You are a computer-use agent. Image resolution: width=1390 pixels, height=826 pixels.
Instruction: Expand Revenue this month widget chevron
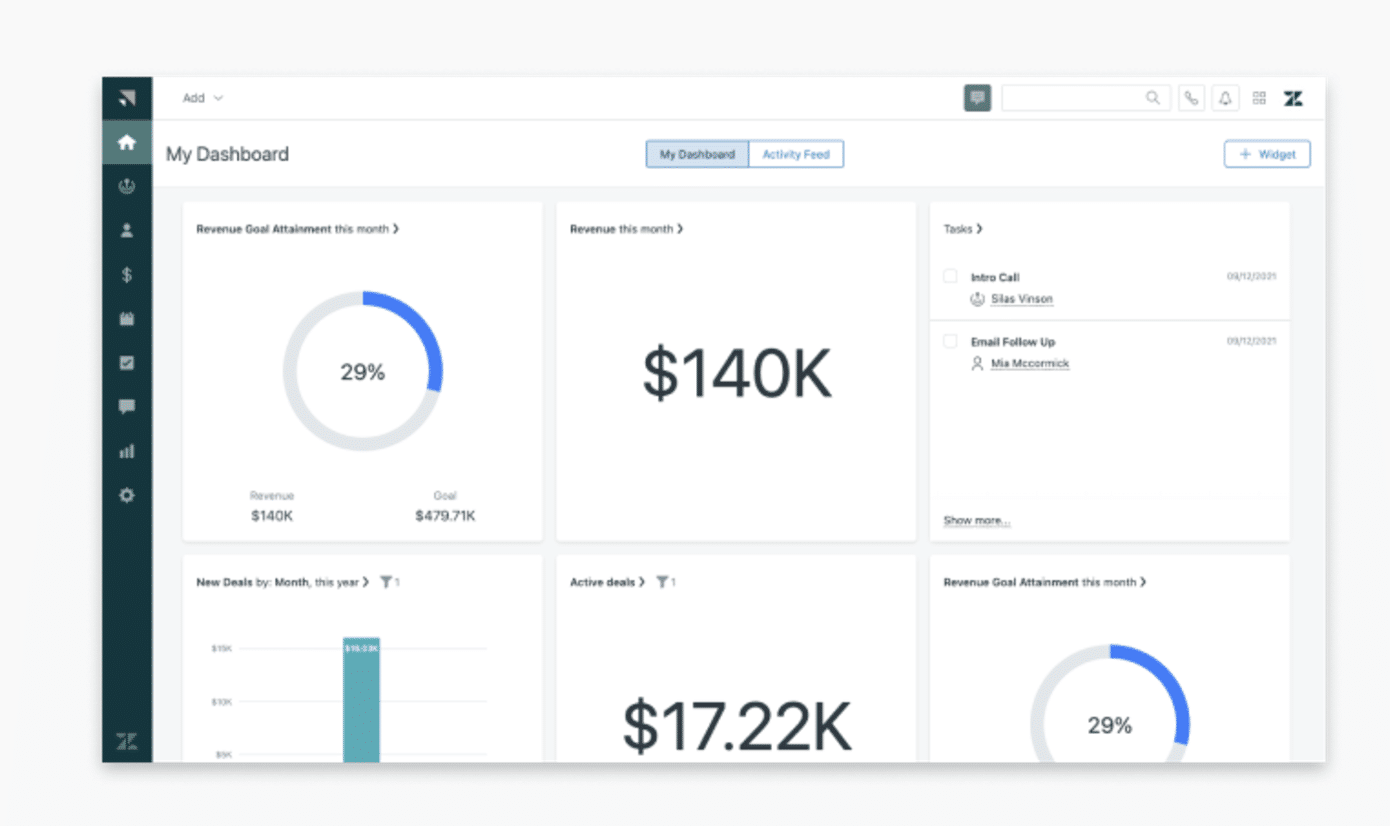680,229
